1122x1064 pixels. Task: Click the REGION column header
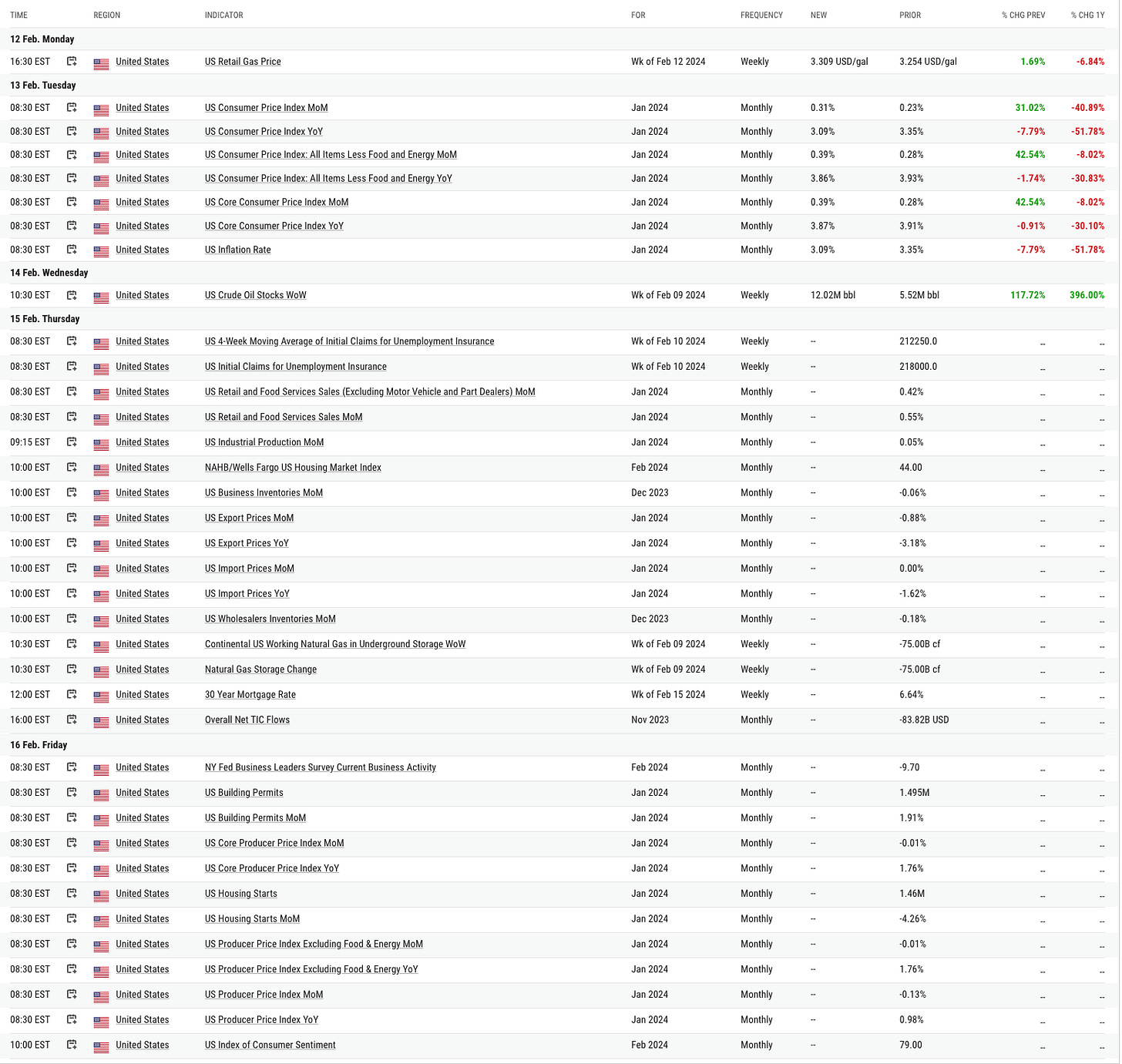coord(107,15)
